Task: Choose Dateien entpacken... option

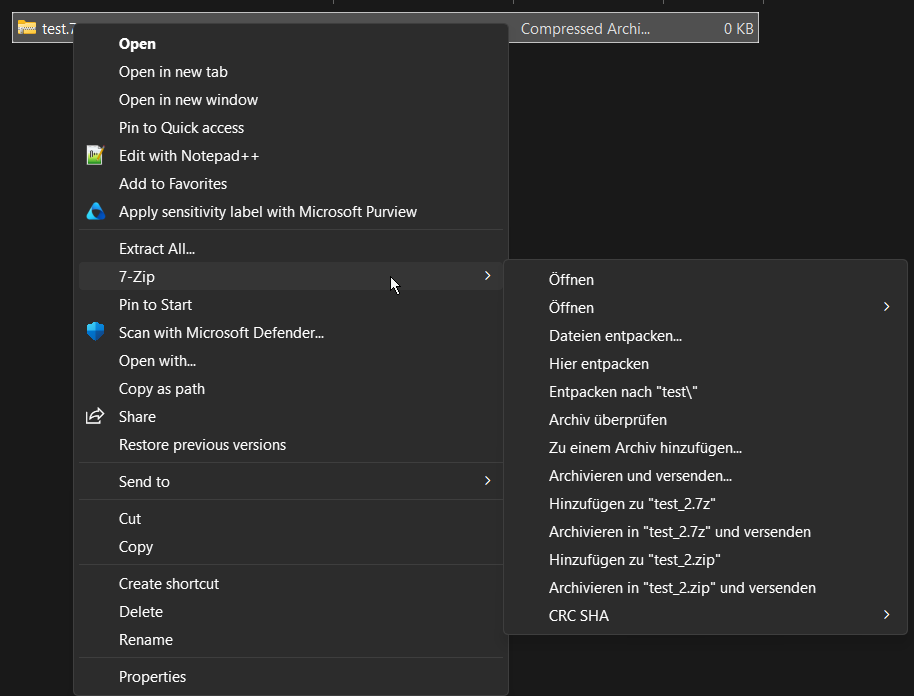Action: [x=615, y=336]
